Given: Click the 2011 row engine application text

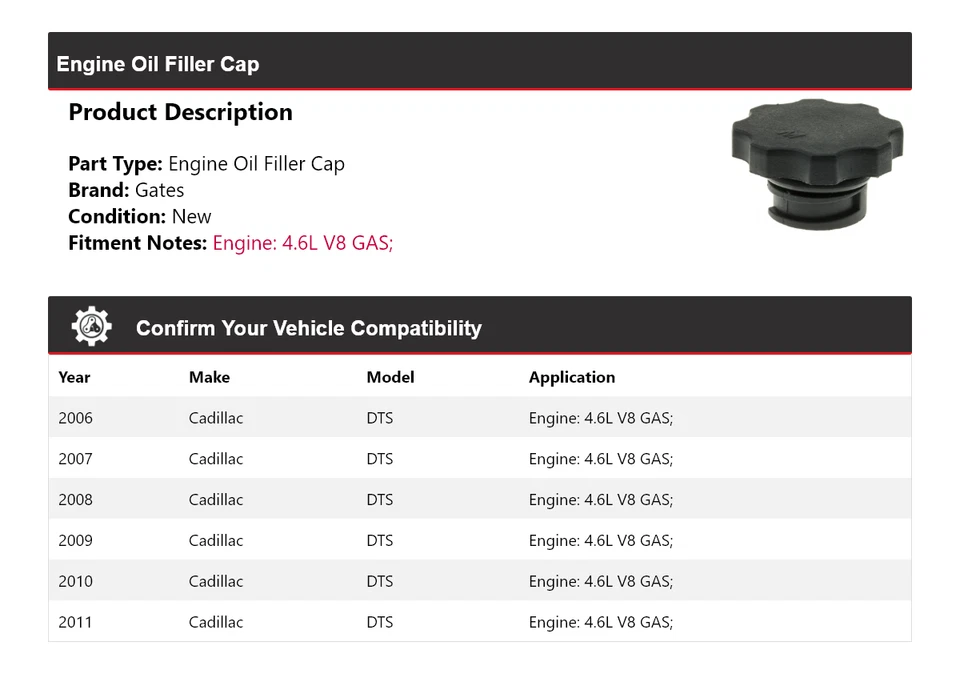Looking at the screenshot, I should (x=600, y=622).
